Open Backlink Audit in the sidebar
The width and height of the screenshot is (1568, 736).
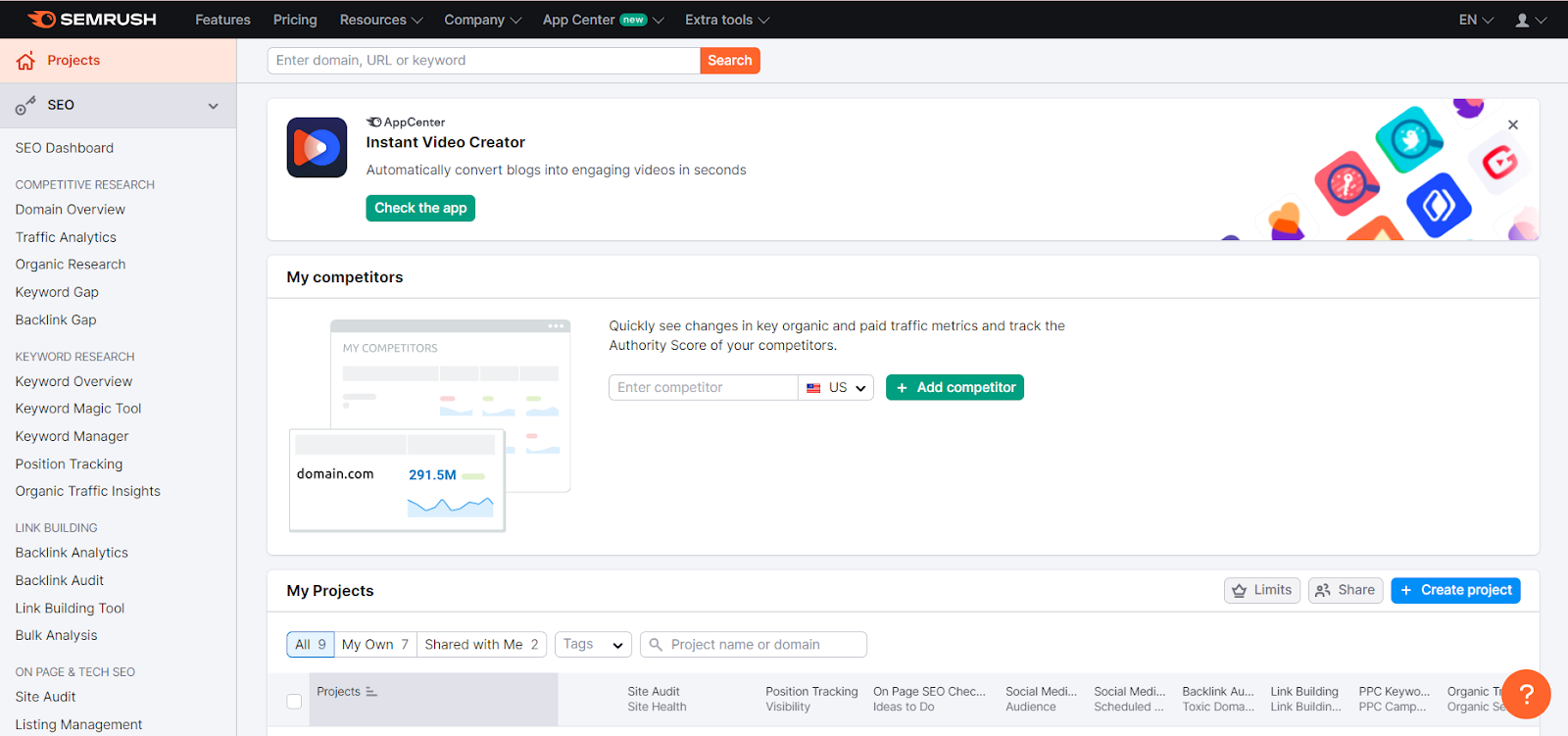[x=60, y=580]
